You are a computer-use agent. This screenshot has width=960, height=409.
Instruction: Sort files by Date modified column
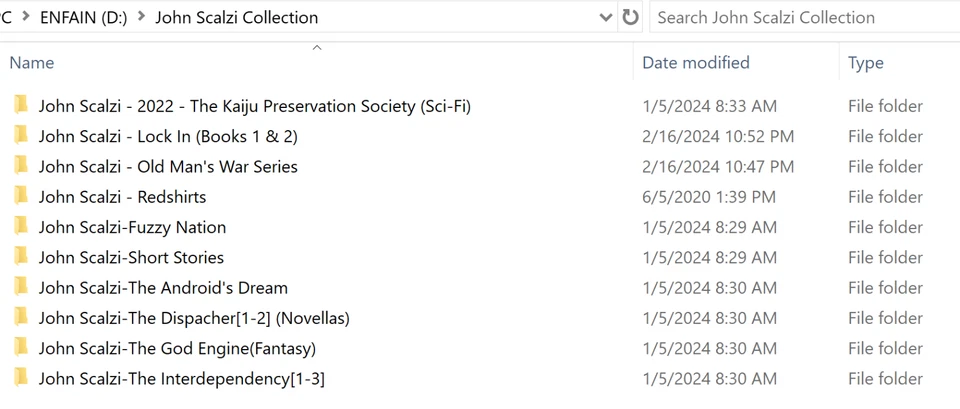[x=695, y=63]
